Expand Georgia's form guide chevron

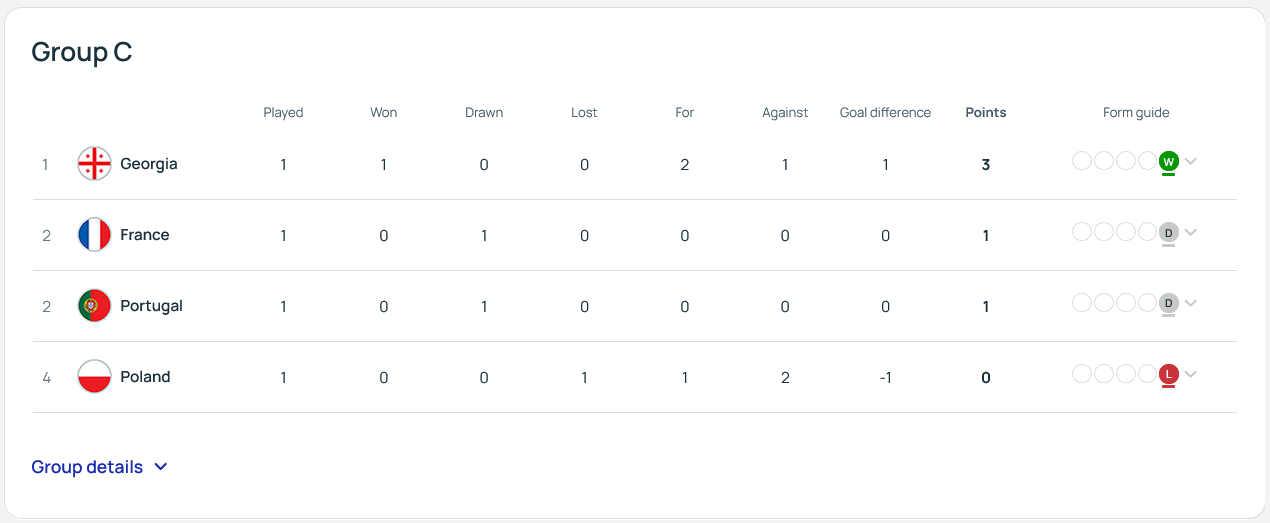point(1190,161)
